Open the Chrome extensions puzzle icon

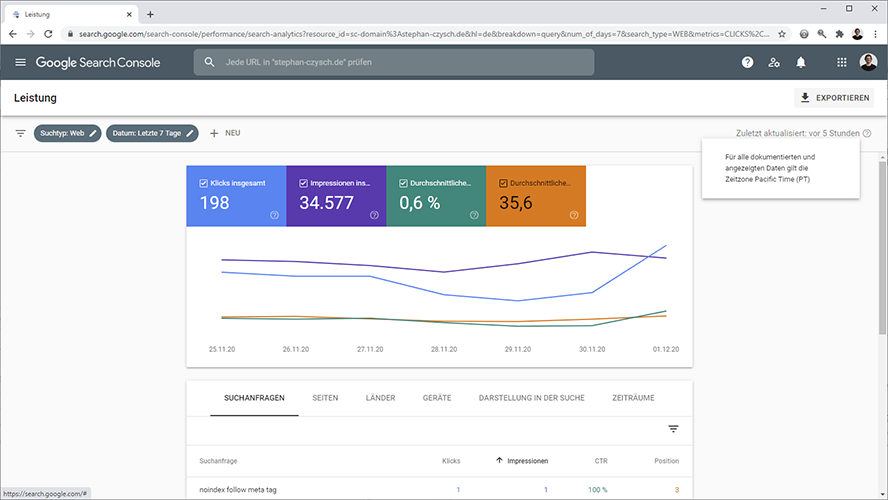coord(839,34)
